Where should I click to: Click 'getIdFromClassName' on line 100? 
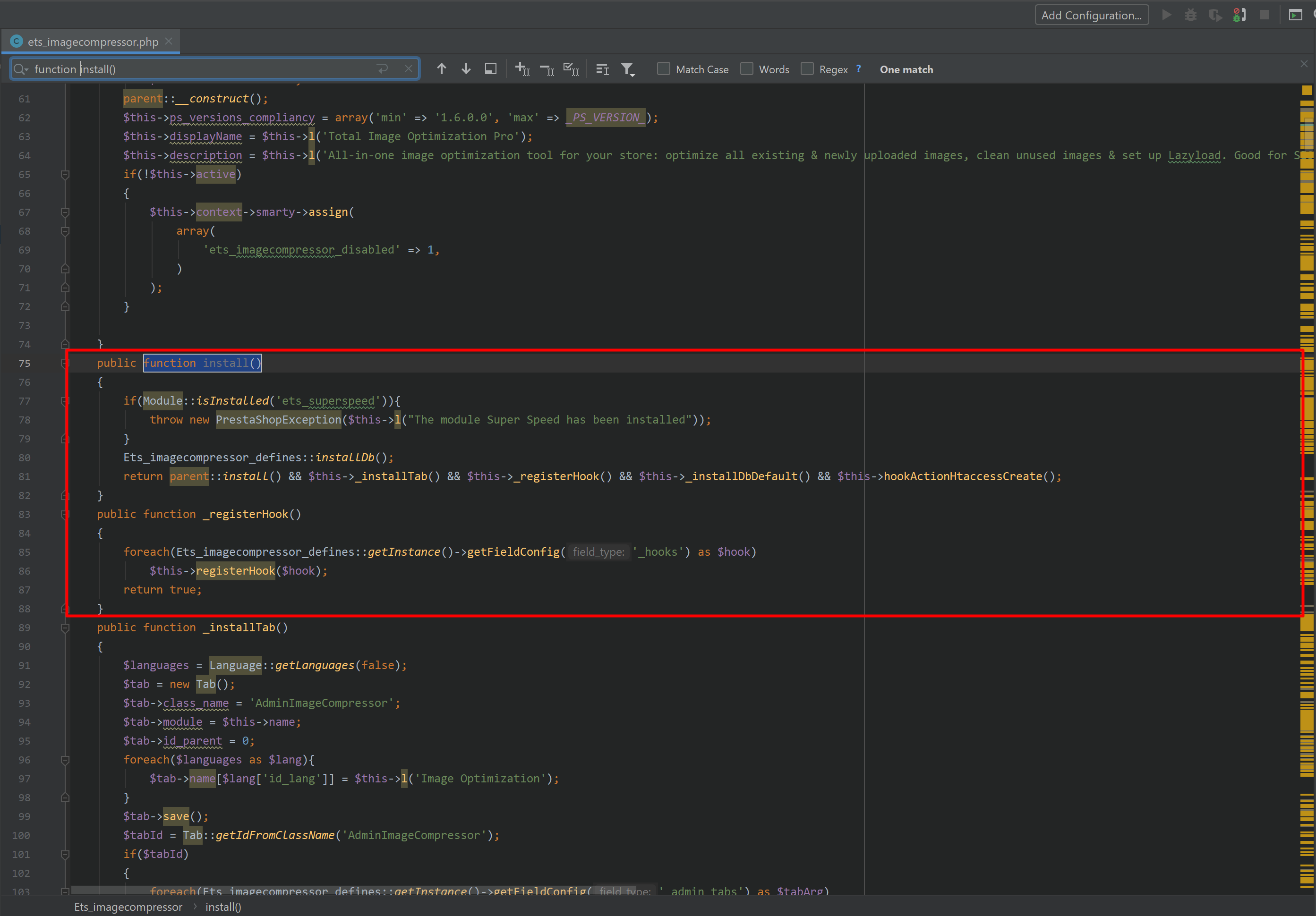coord(275,835)
